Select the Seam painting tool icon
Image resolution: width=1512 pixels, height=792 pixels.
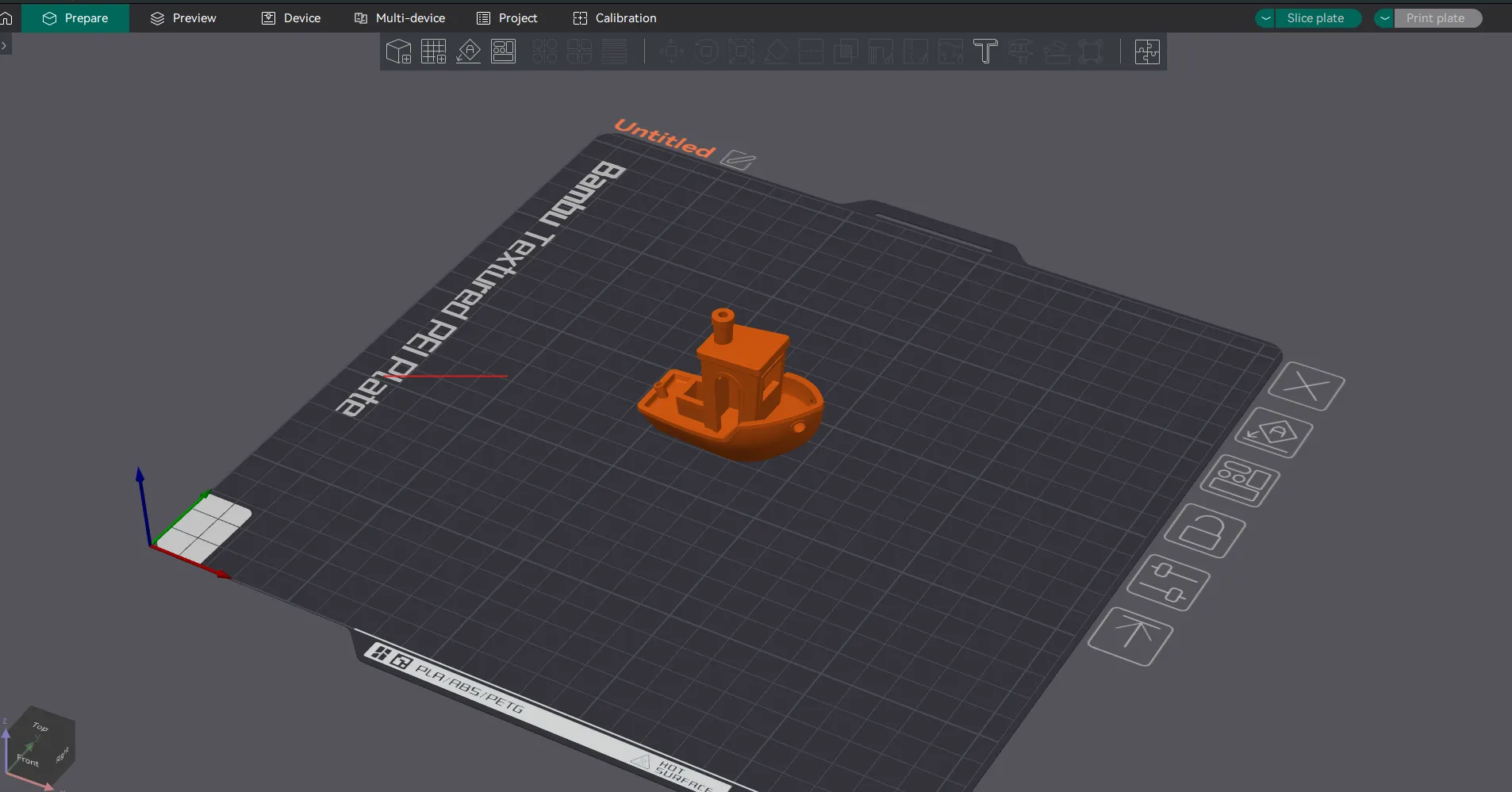click(915, 52)
